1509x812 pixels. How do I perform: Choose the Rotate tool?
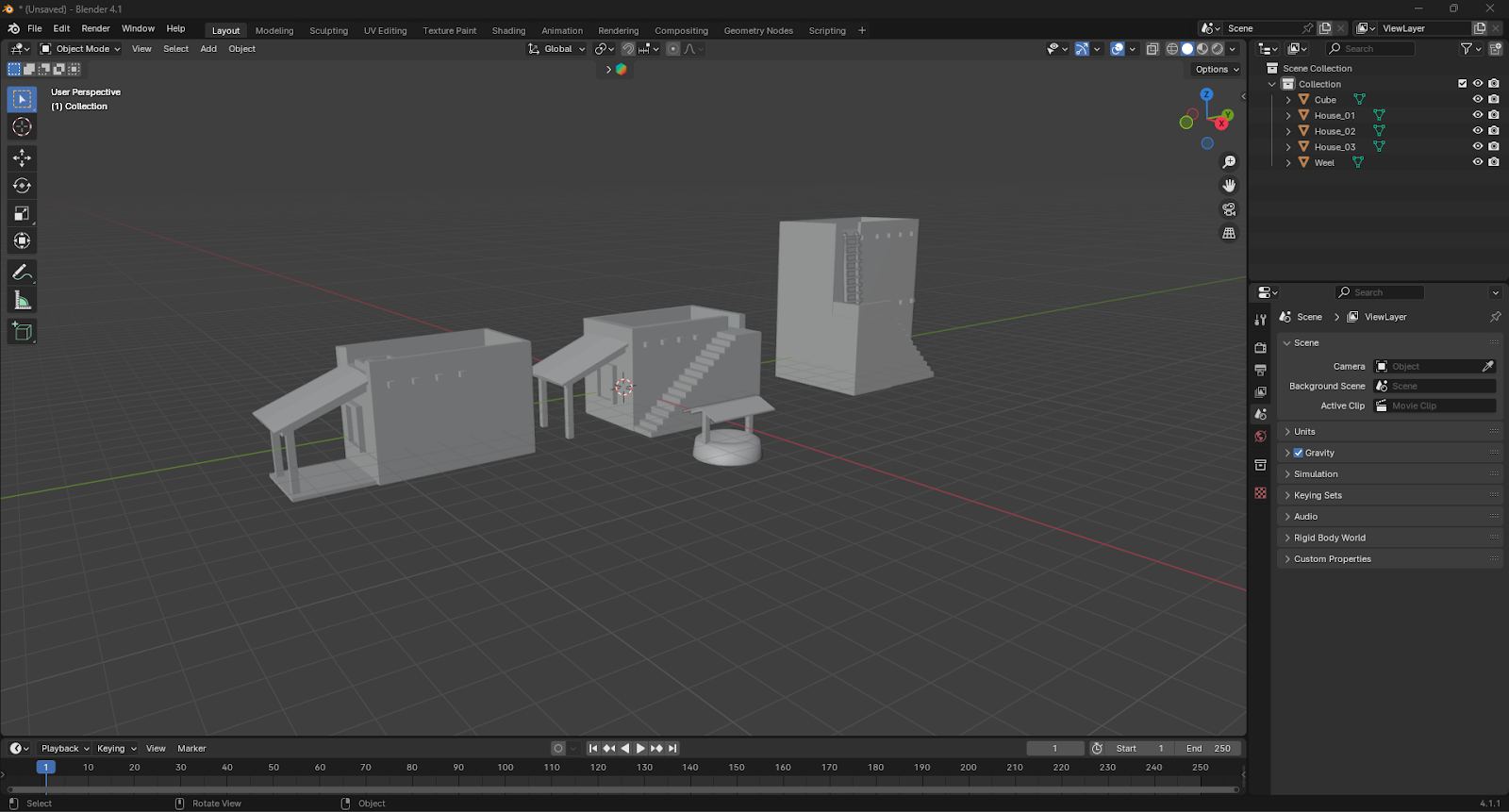tap(22, 186)
